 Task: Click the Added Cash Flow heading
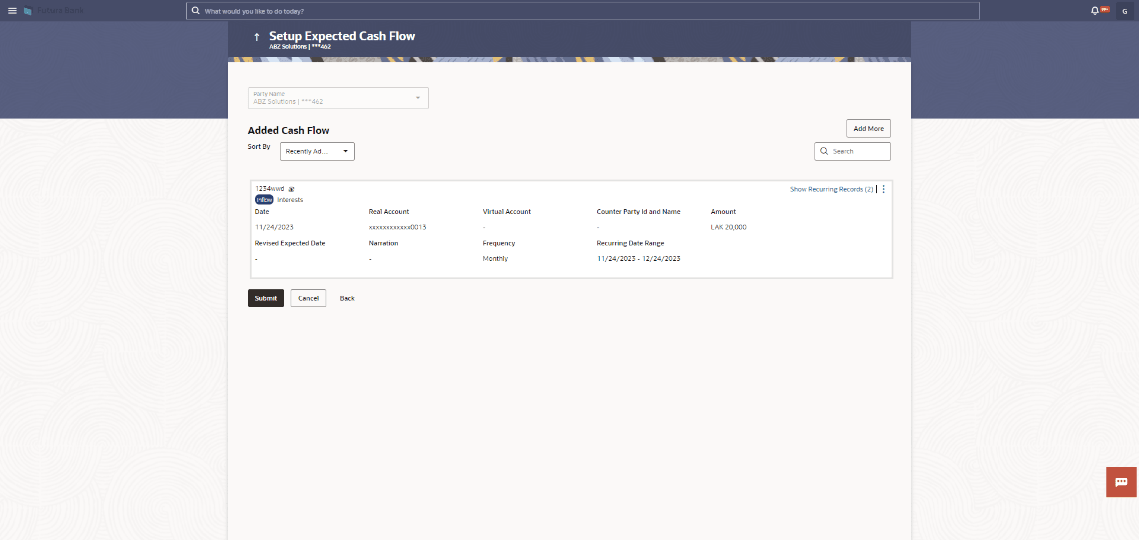click(x=288, y=131)
